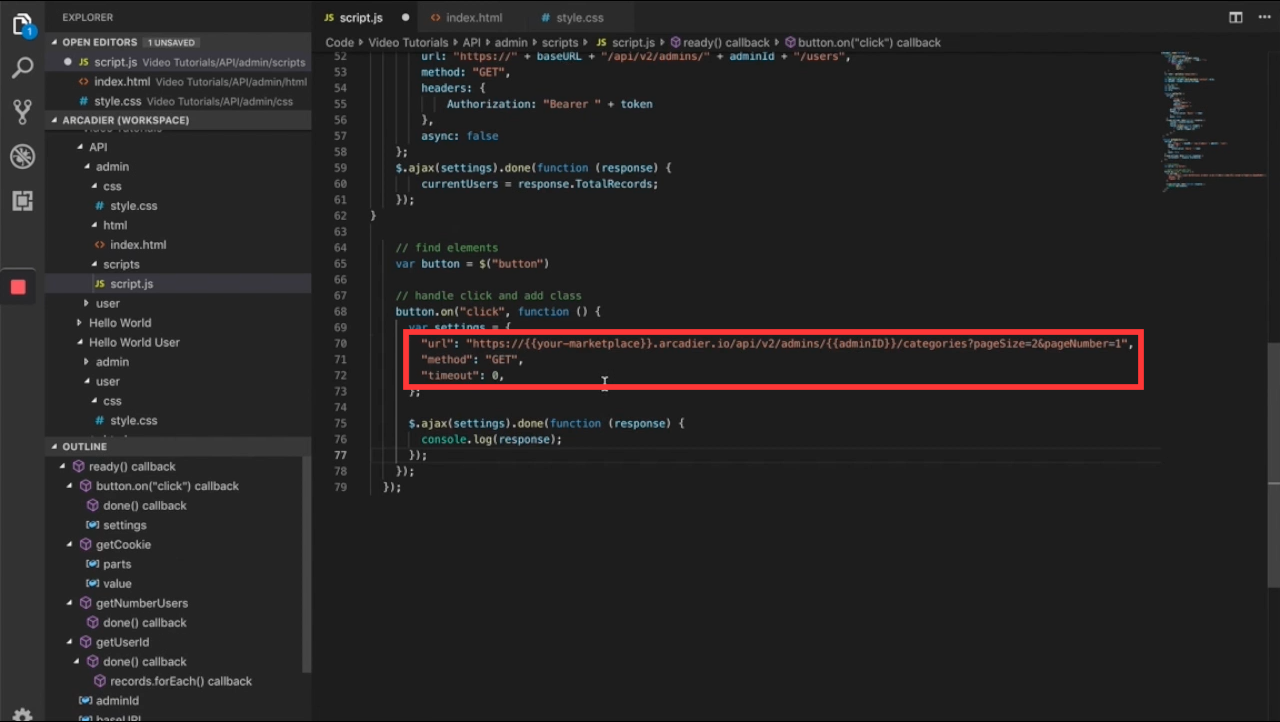Collapse the html folder in the file tree
Image resolution: width=1280 pixels, height=722 pixels.
(x=93, y=225)
